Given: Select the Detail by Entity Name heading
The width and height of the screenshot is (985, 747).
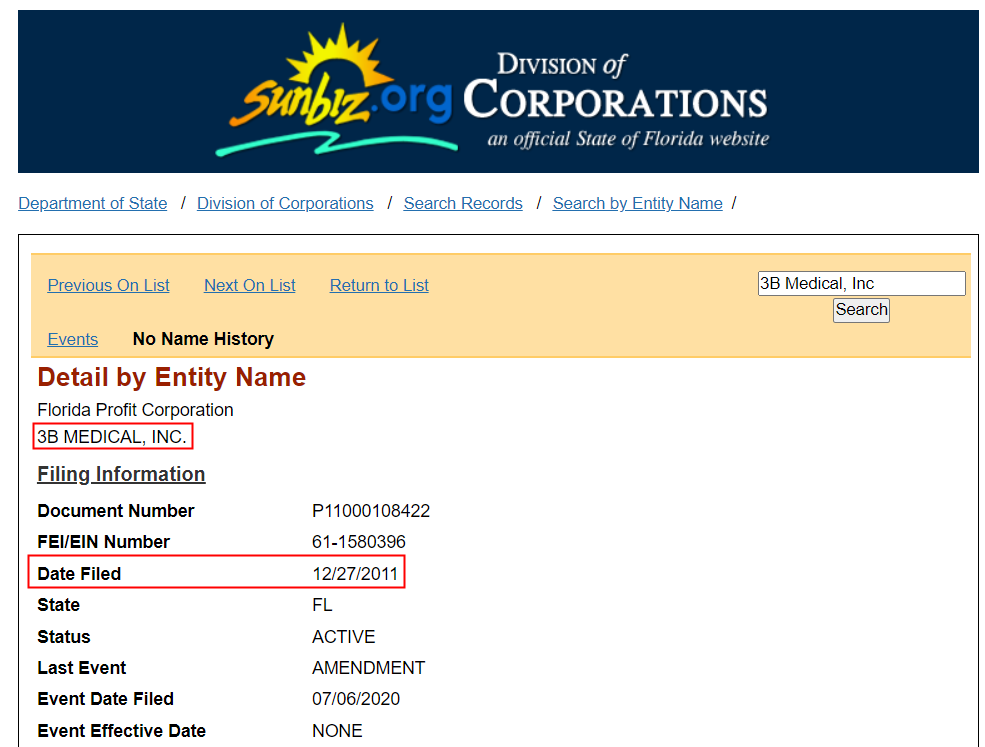Looking at the screenshot, I should (171, 377).
